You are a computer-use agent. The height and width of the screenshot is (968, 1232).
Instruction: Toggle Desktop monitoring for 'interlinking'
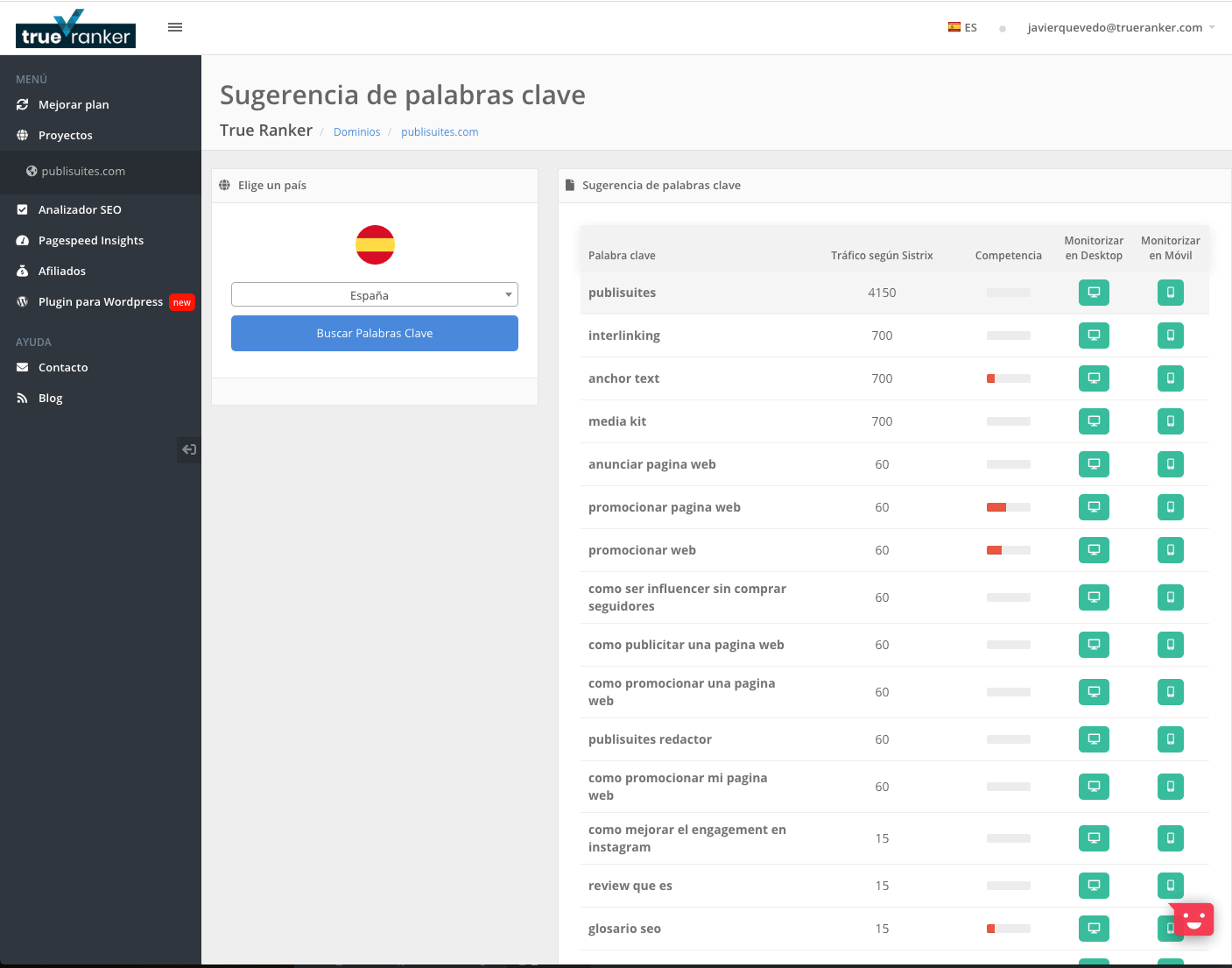coord(1094,336)
